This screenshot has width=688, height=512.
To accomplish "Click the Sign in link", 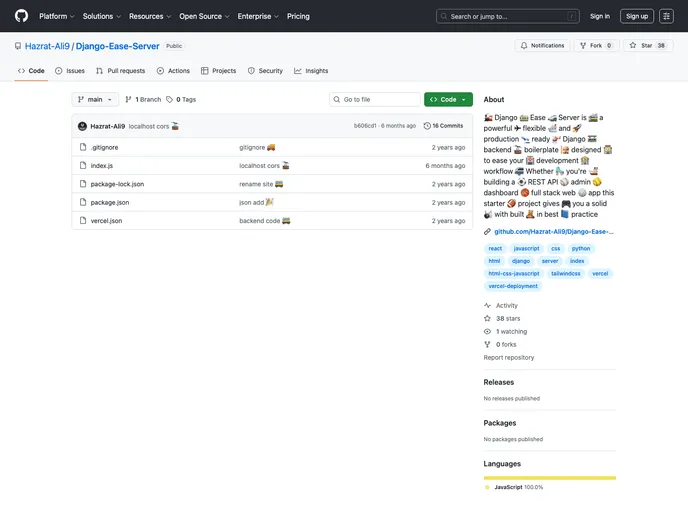I will 600,16.
